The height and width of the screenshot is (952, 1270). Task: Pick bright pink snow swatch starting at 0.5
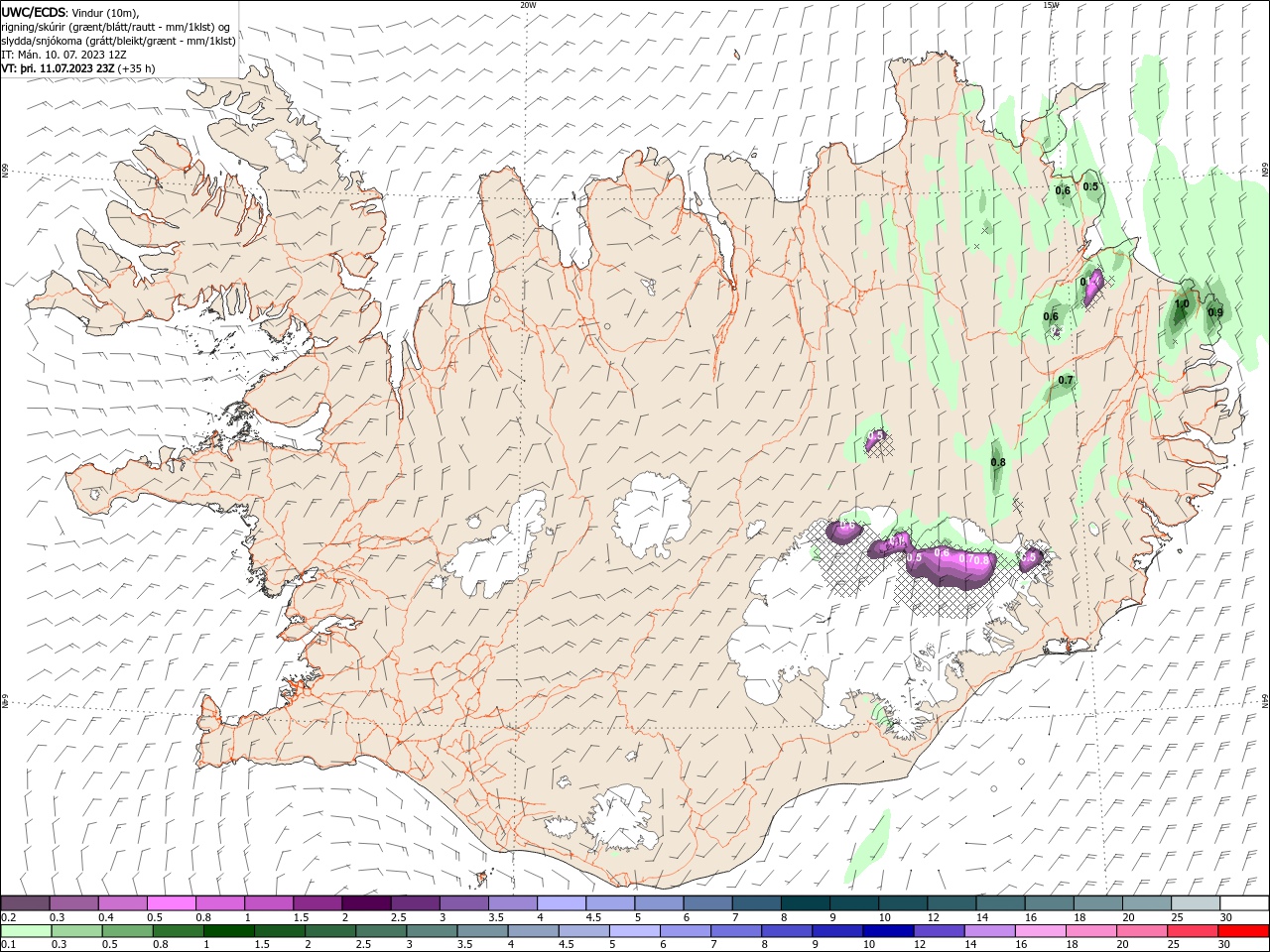(171, 903)
